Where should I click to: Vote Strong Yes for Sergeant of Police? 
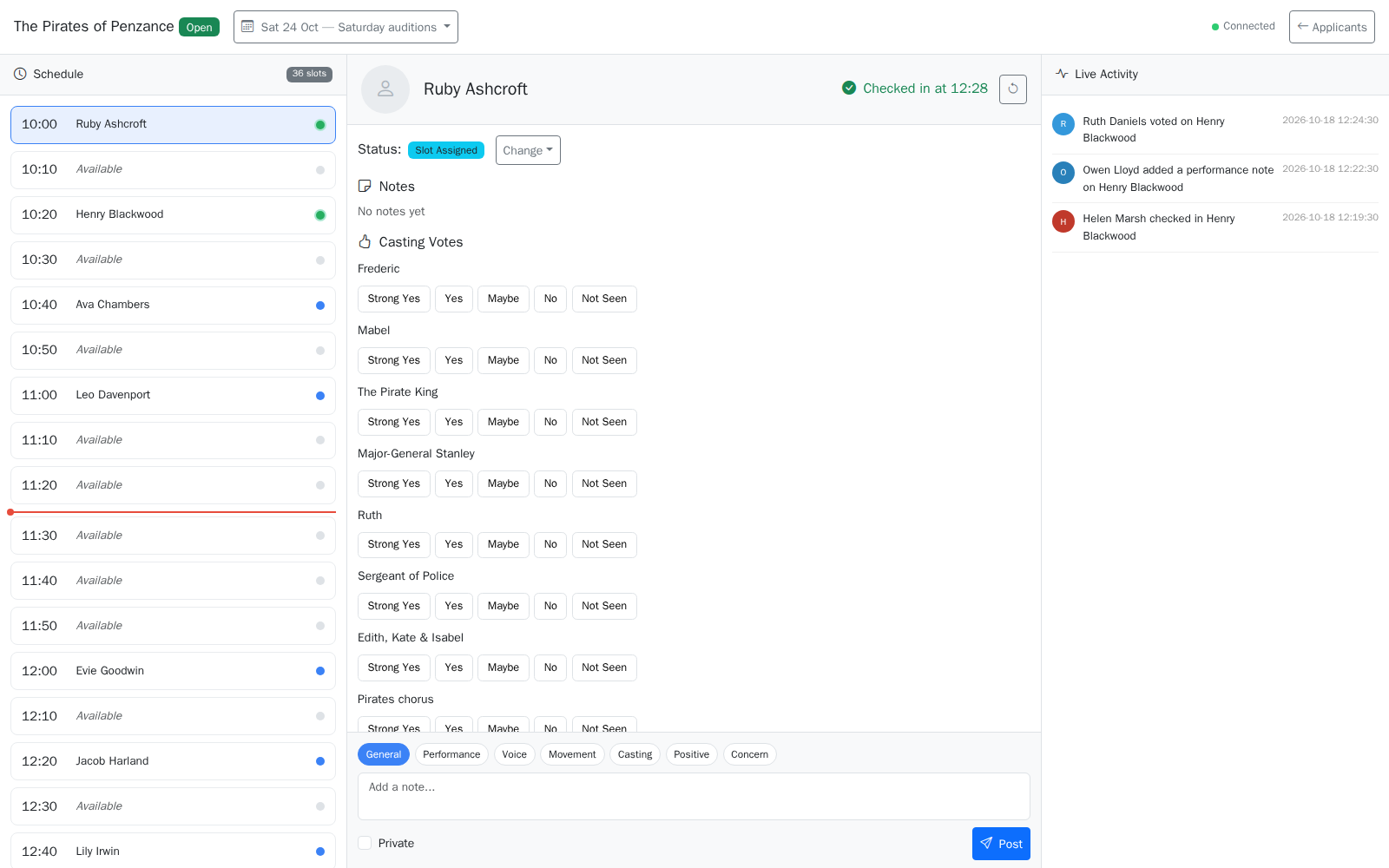click(394, 606)
